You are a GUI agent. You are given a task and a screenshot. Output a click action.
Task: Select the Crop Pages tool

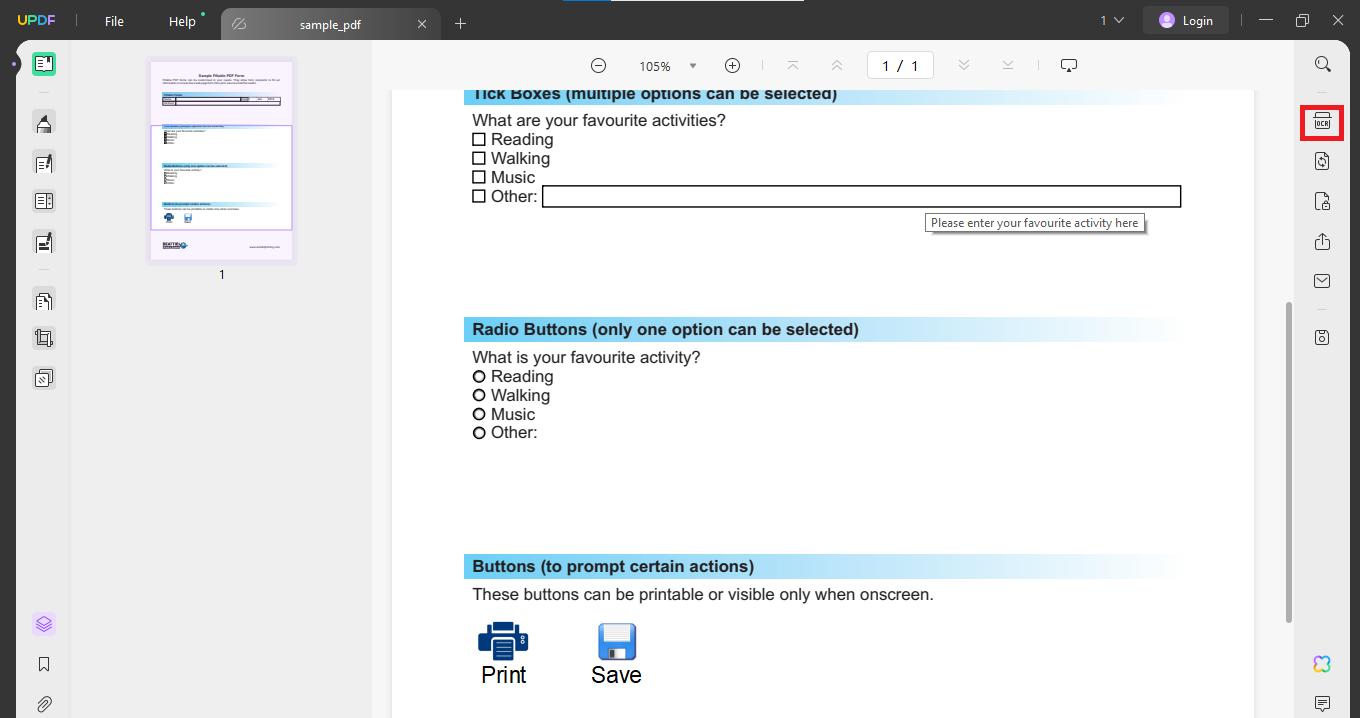coord(43,337)
